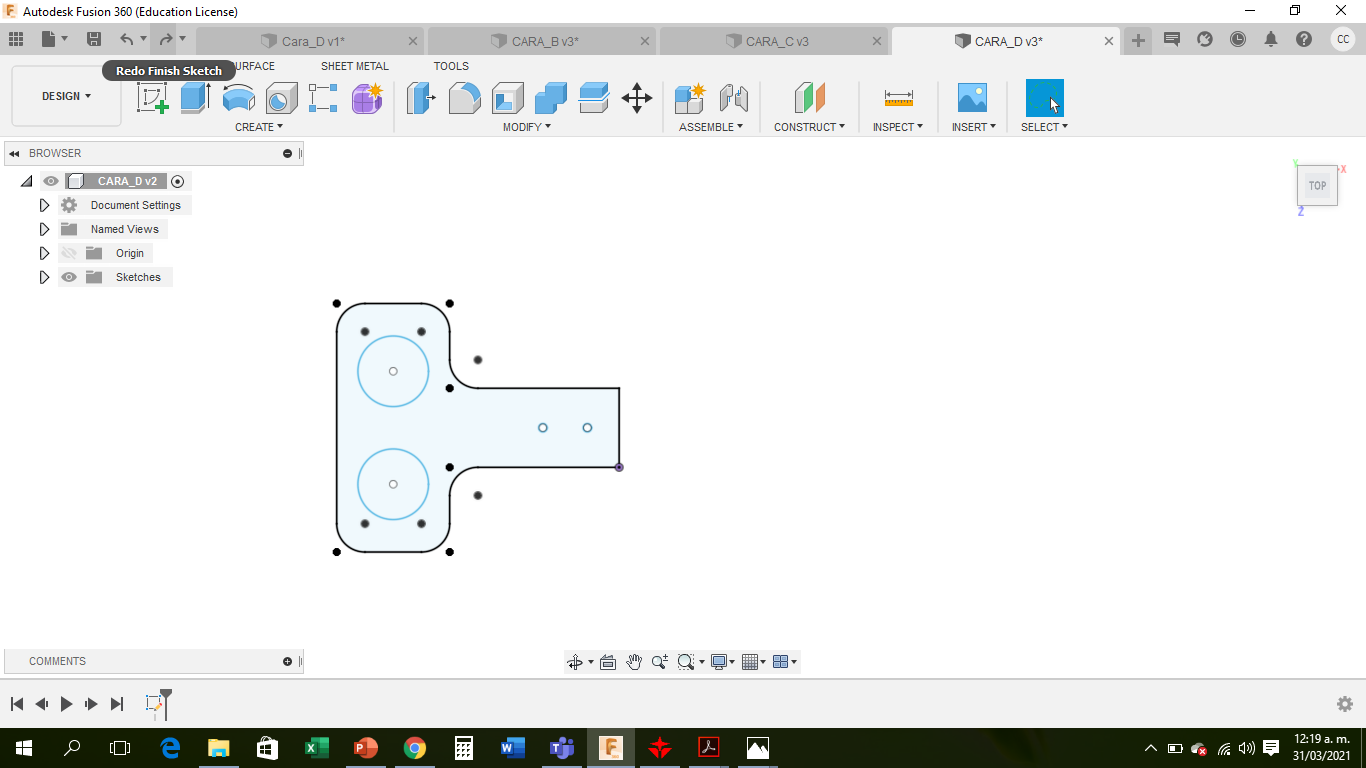Open the Job Status clock icon
This screenshot has width=1366, height=768.
pyautogui.click(x=1238, y=40)
